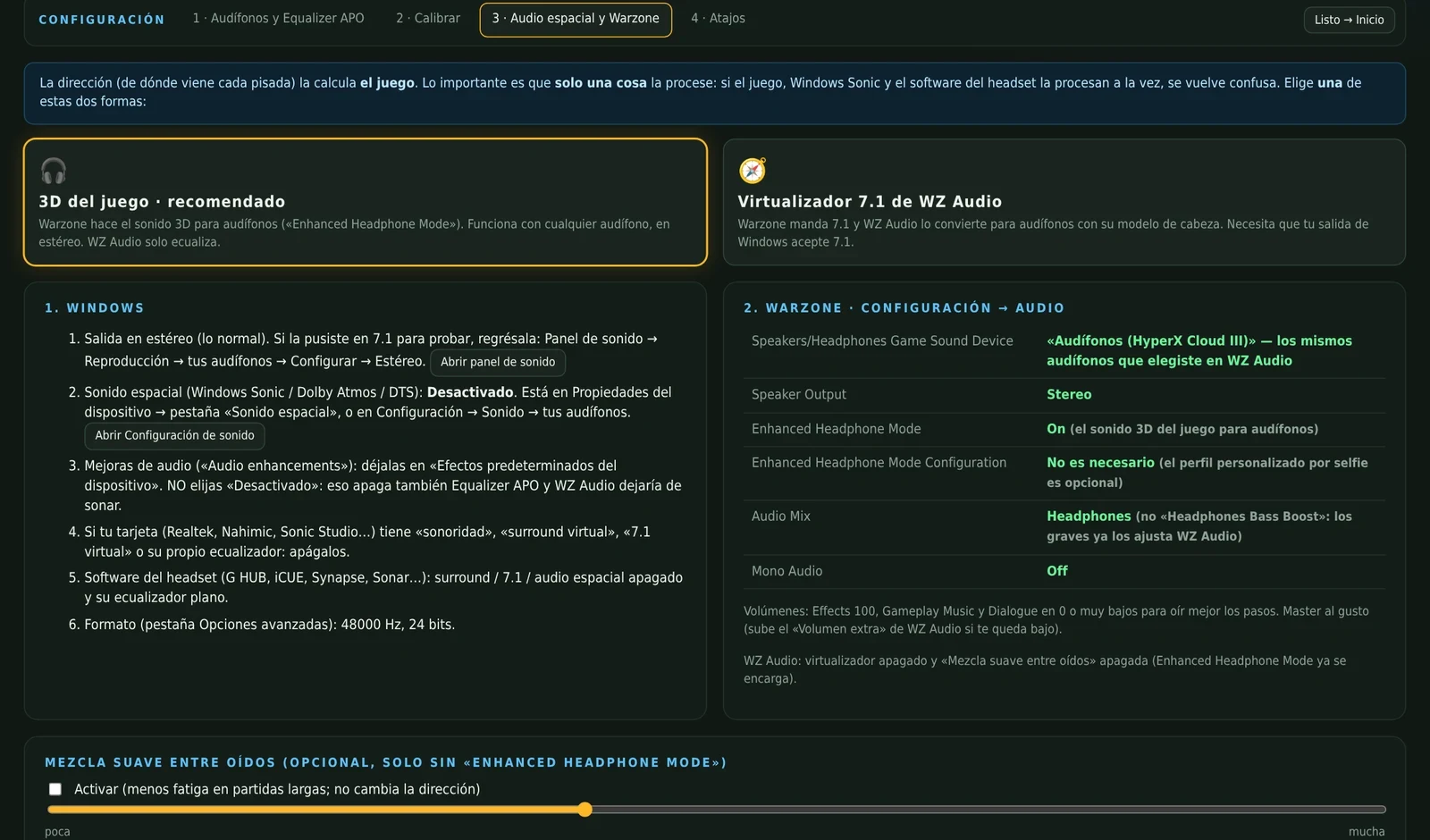
Task: Click the '1. WINDOWS' section heading
Action: click(x=94, y=308)
